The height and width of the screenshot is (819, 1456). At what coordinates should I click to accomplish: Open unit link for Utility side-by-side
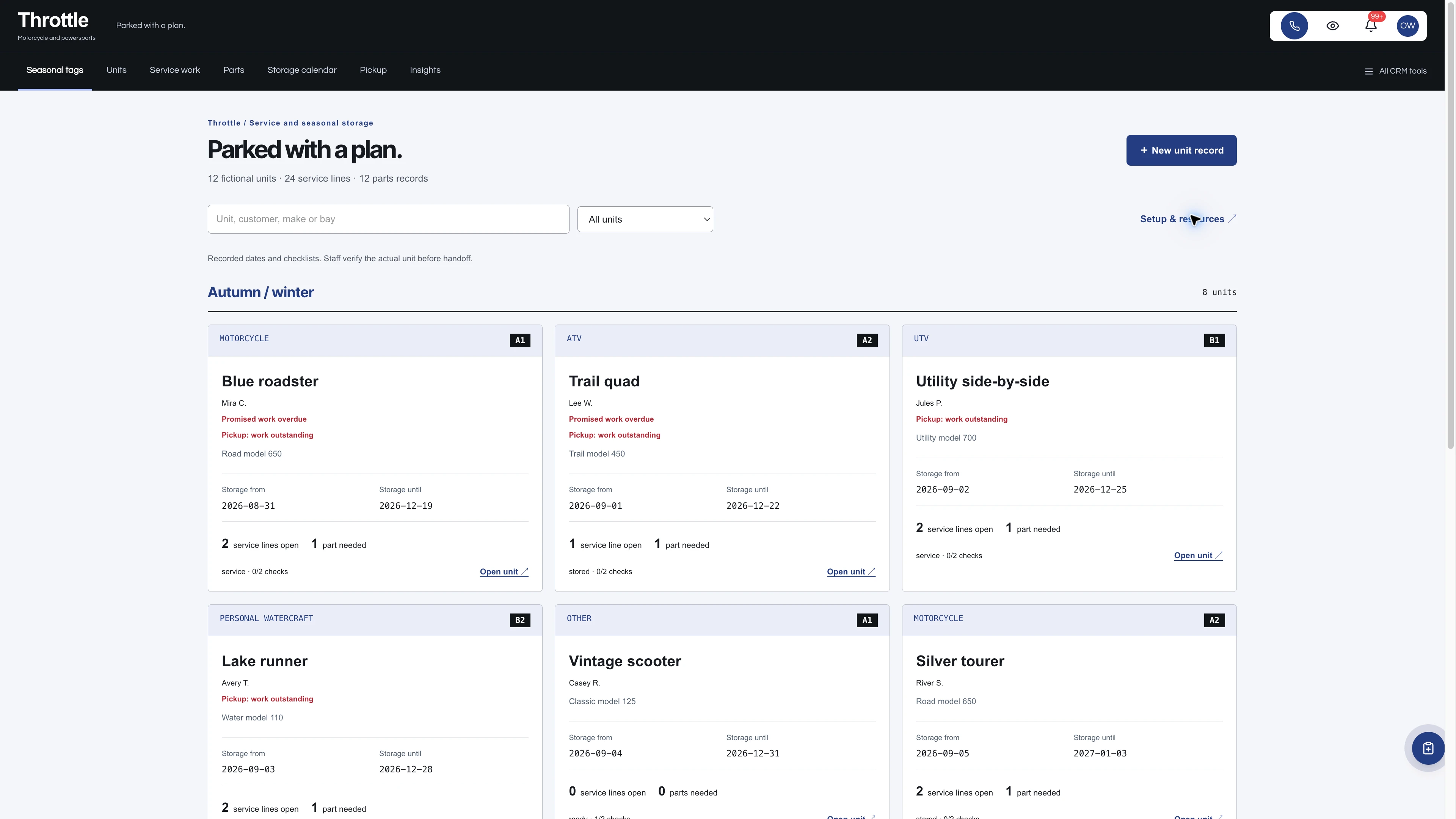pyautogui.click(x=1198, y=555)
